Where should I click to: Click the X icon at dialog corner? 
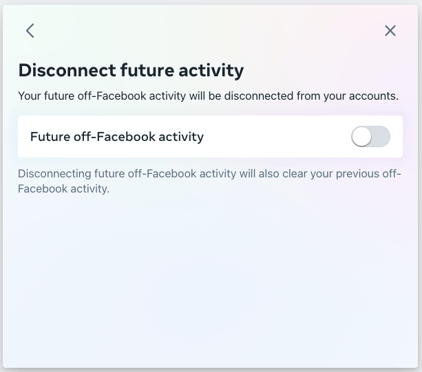(390, 31)
